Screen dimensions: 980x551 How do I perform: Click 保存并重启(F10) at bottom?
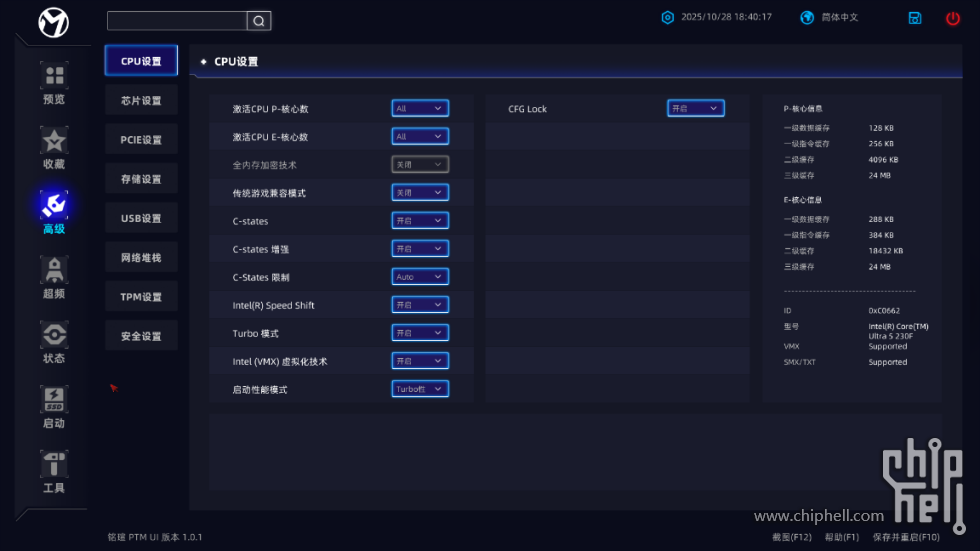tap(906, 538)
